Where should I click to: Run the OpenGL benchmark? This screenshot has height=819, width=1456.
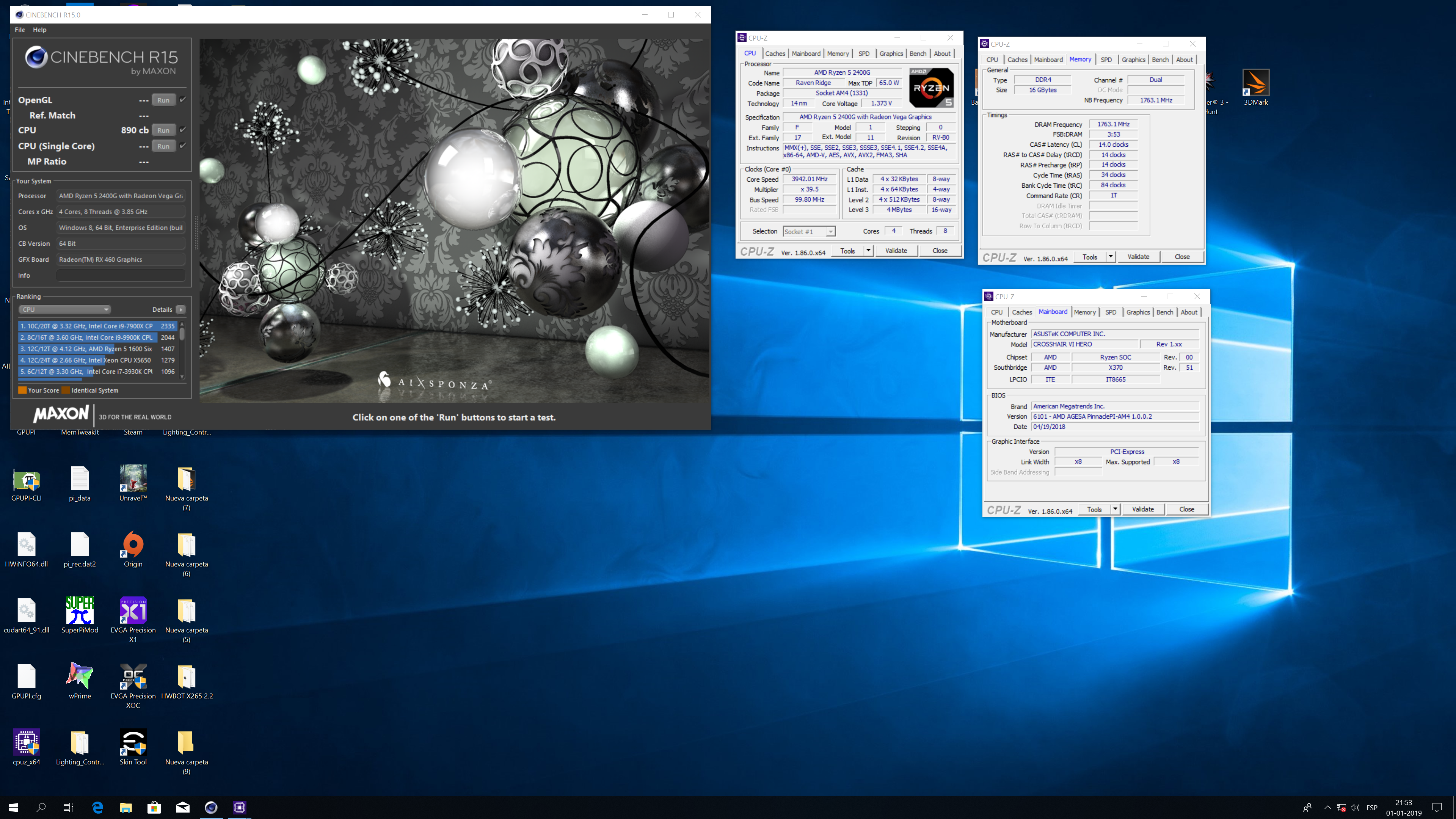click(163, 100)
